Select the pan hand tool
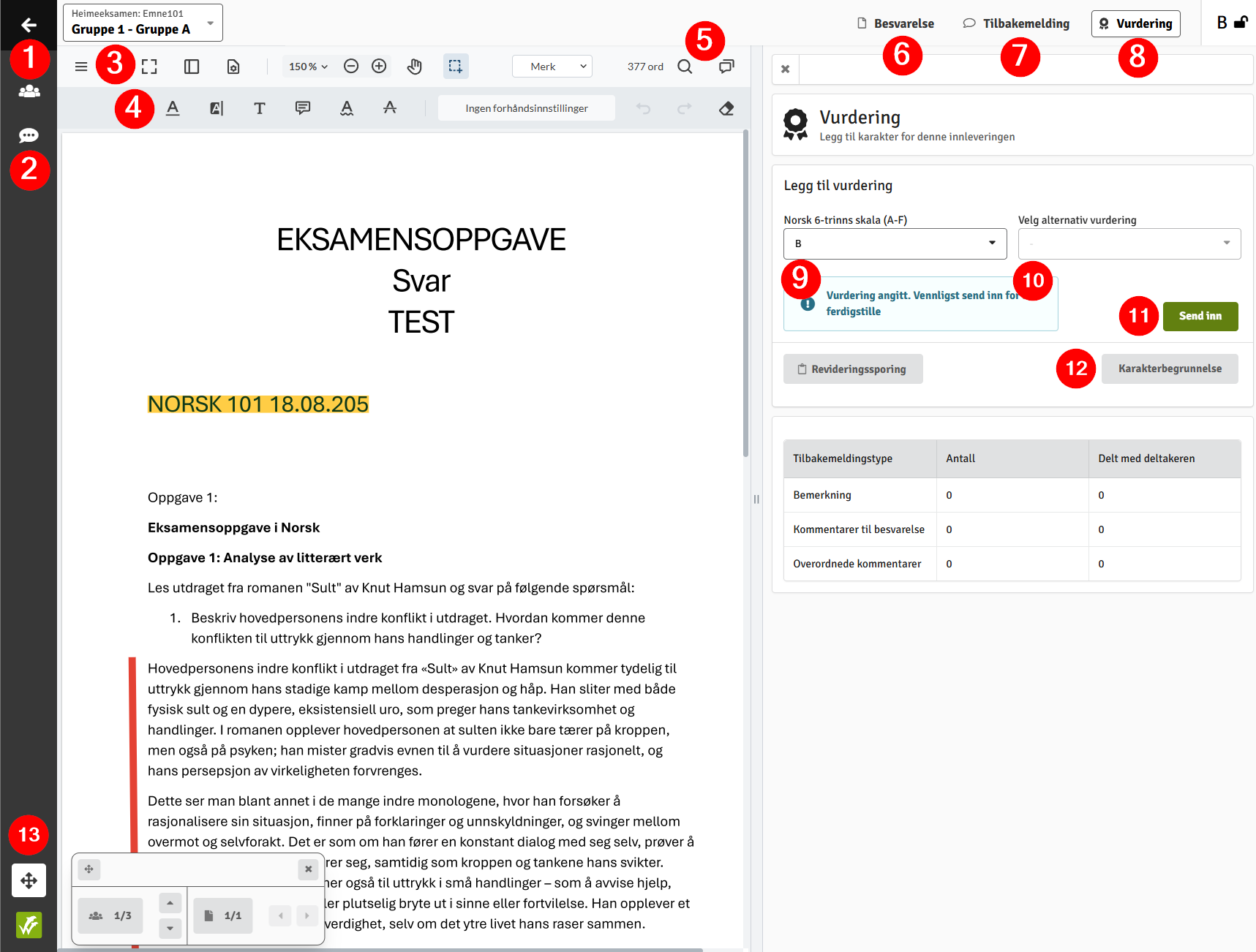Image resolution: width=1256 pixels, height=952 pixels. [x=415, y=67]
